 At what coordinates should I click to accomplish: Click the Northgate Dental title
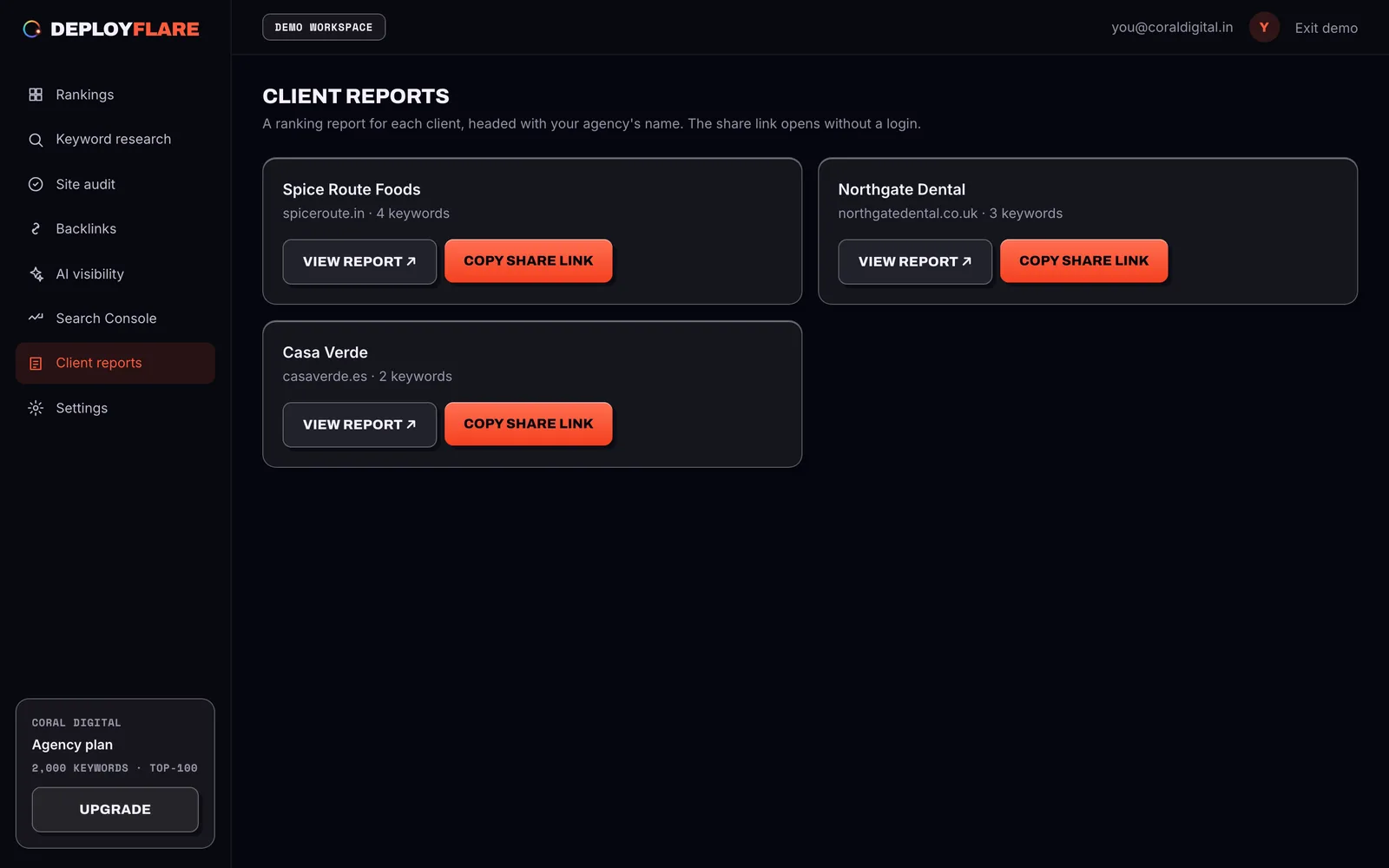[x=902, y=189]
